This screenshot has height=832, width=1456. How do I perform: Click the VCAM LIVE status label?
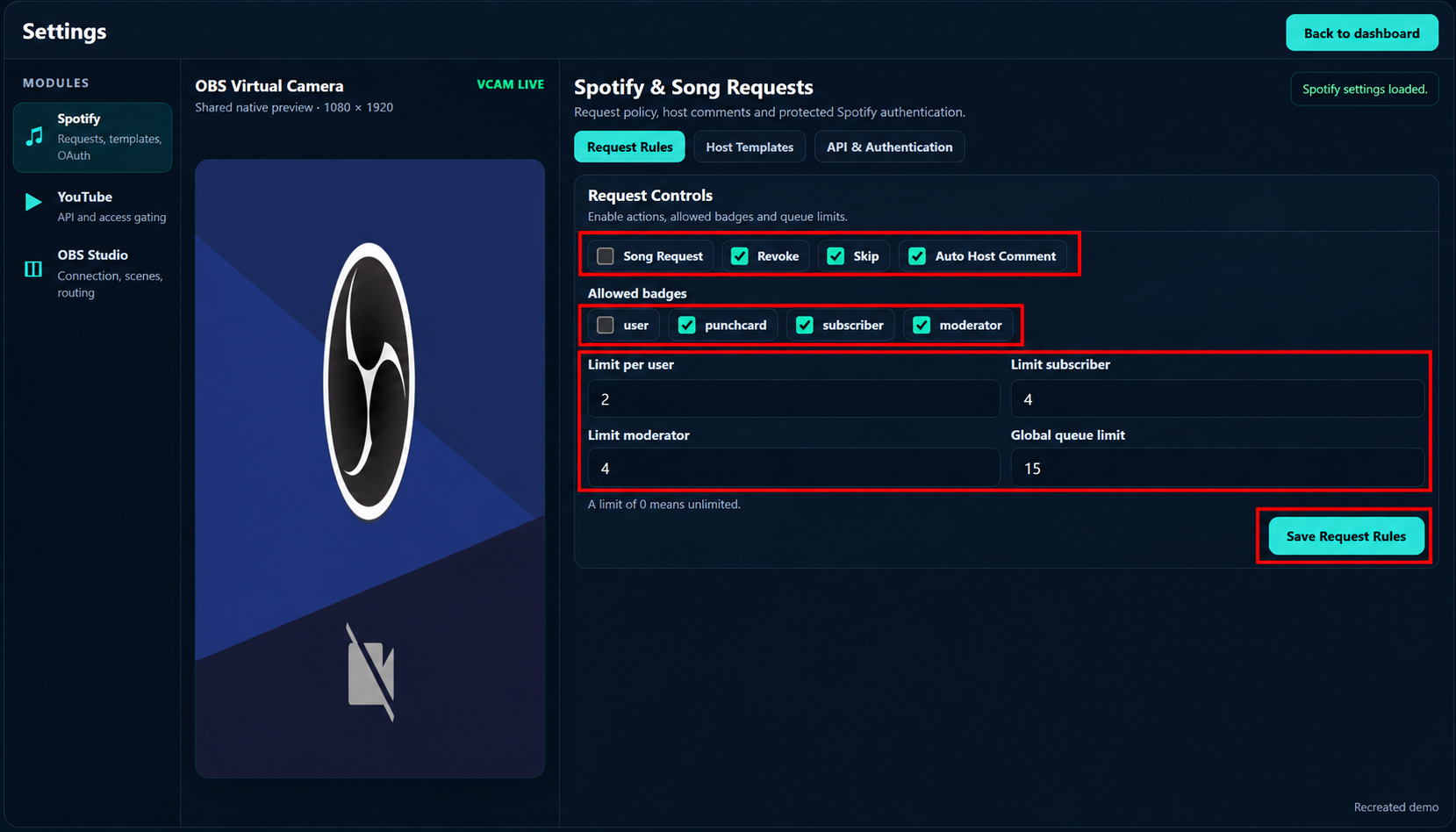pyautogui.click(x=510, y=84)
